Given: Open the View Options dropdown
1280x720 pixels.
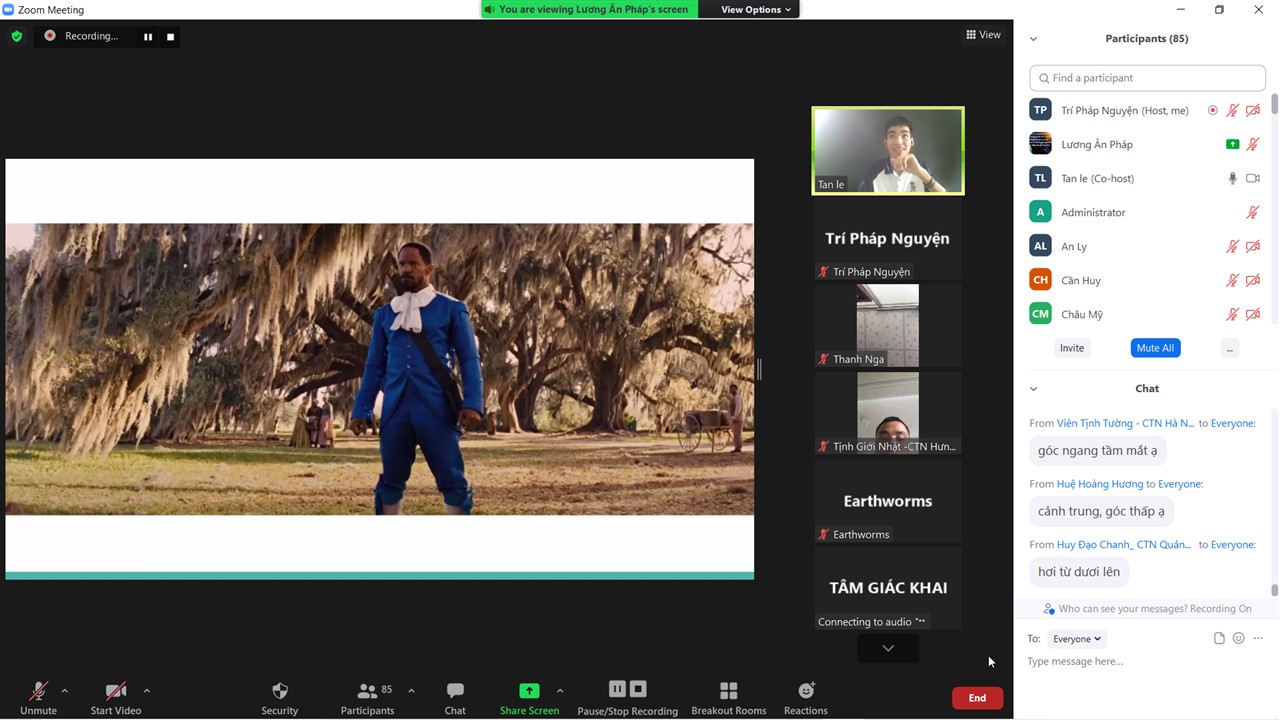Looking at the screenshot, I should pos(755,9).
